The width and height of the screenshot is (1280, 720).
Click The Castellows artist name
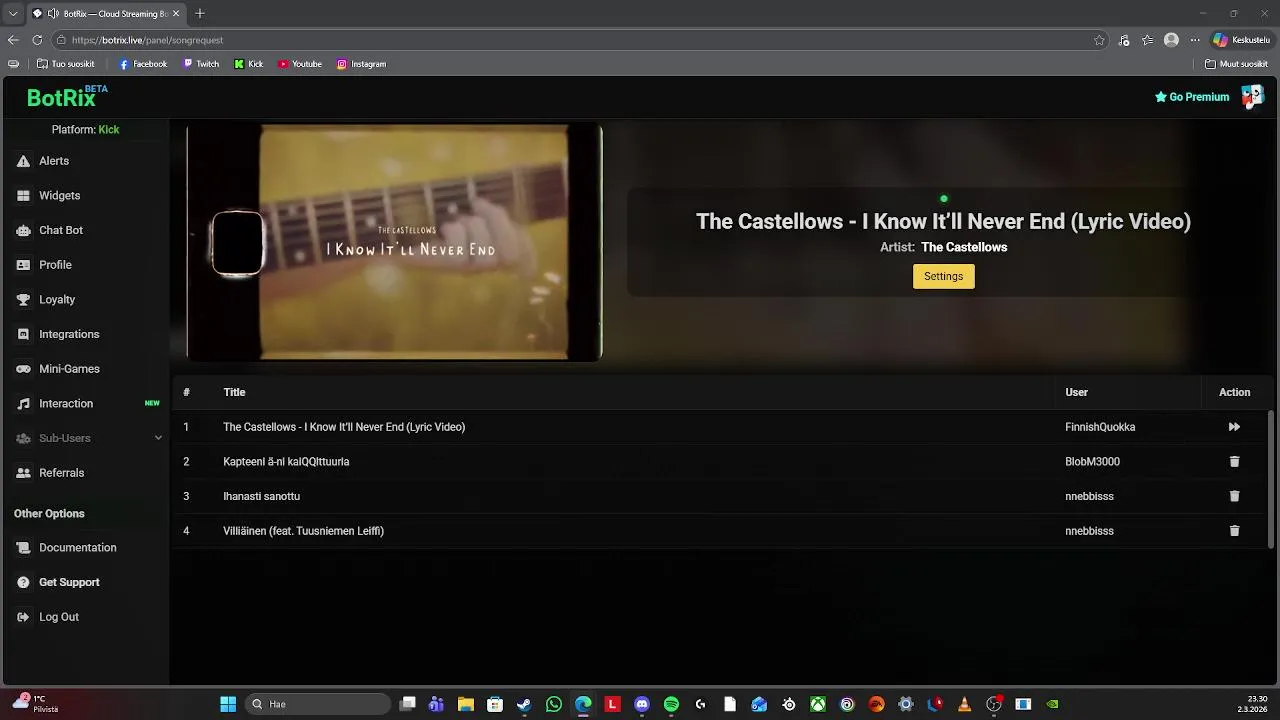pos(964,247)
